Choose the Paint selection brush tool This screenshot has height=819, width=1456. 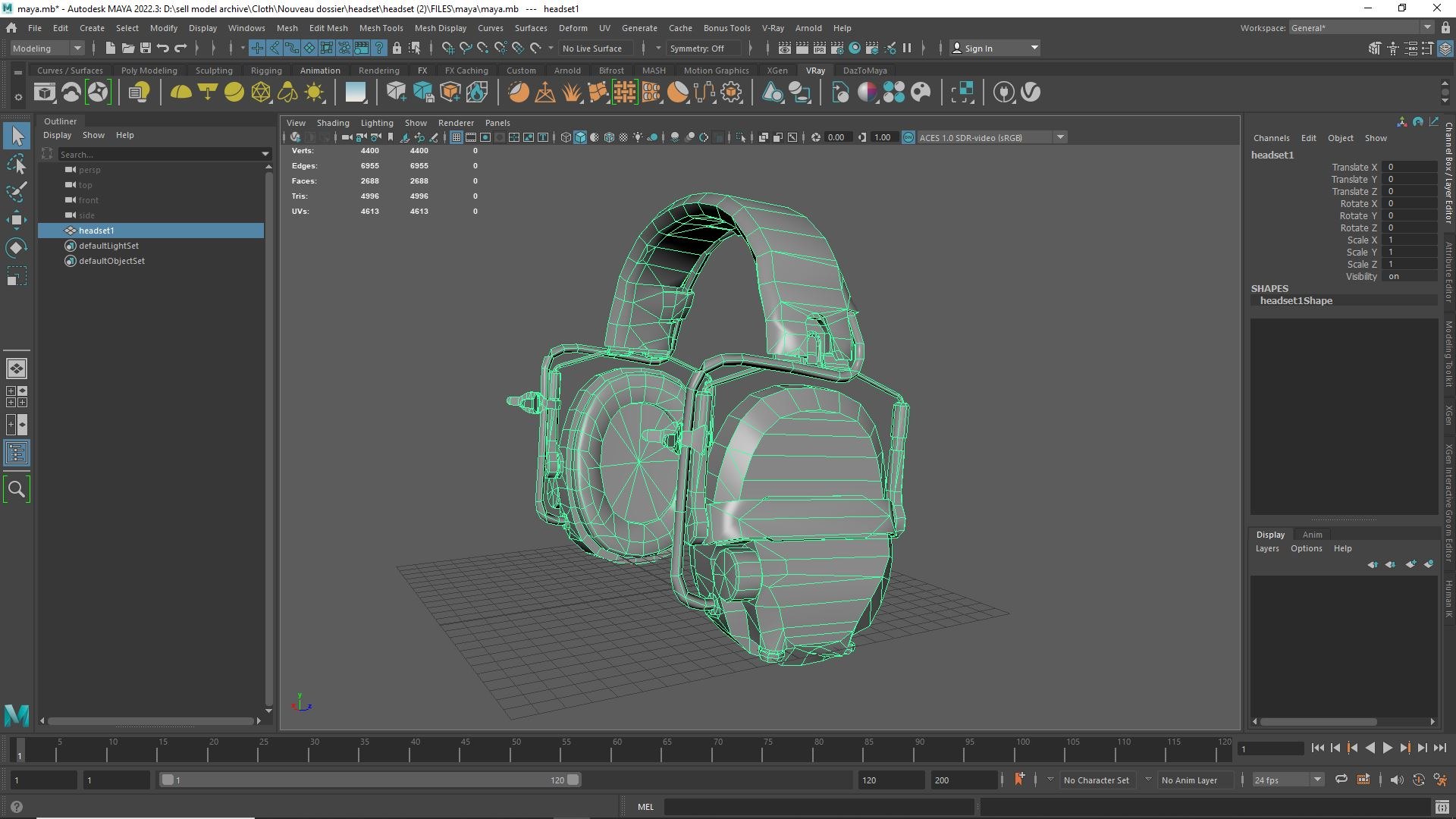pos(17,191)
